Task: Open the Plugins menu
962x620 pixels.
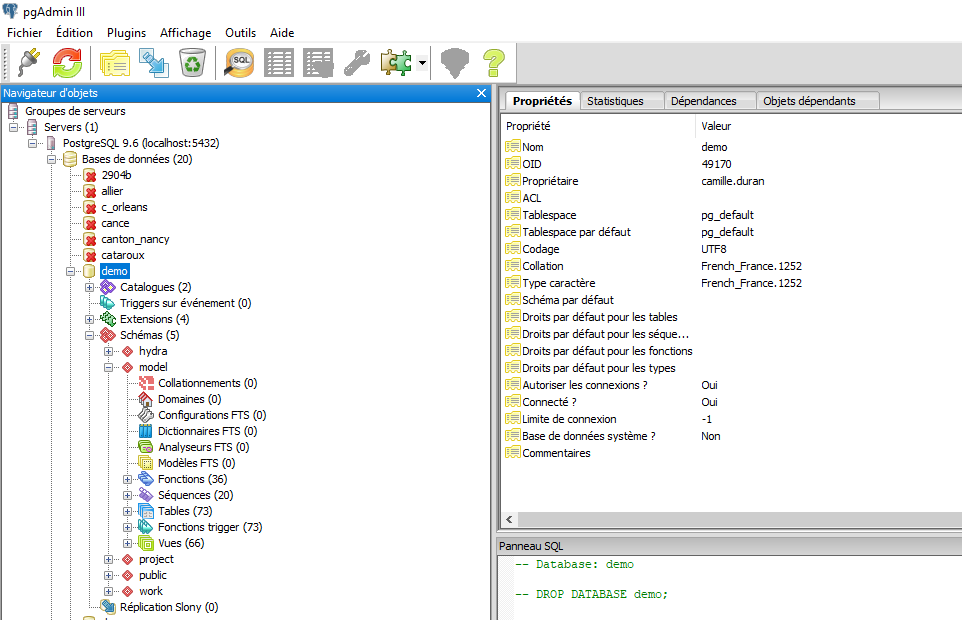Action: click(x=126, y=33)
